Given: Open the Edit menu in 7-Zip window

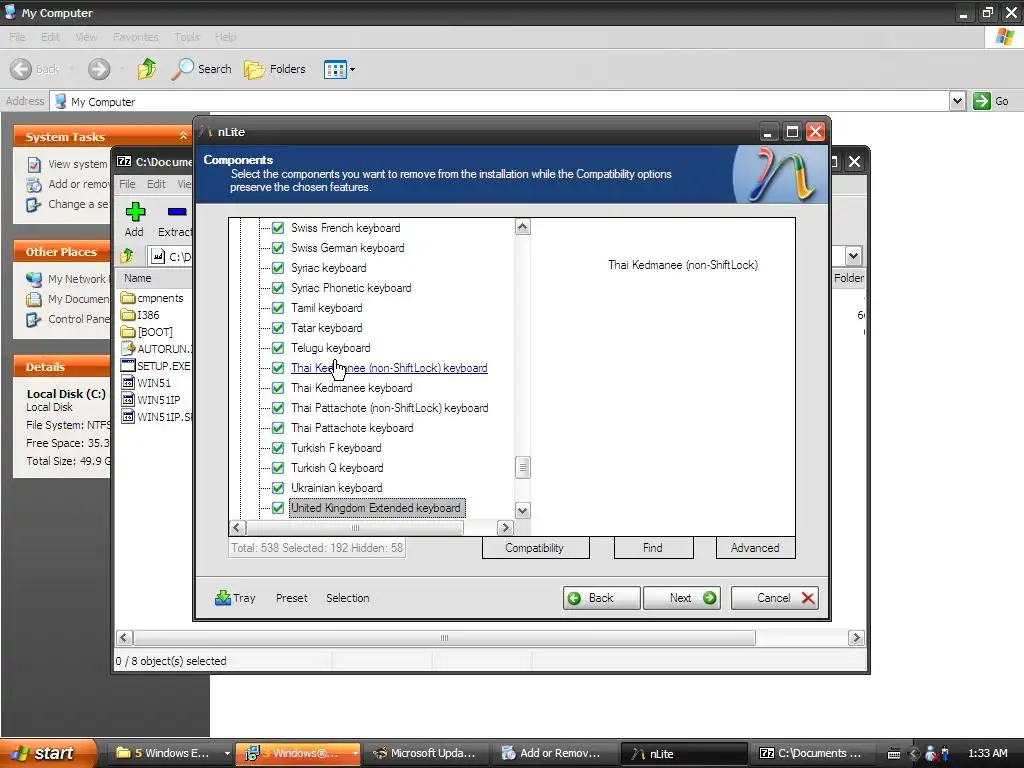Looking at the screenshot, I should (x=156, y=184).
